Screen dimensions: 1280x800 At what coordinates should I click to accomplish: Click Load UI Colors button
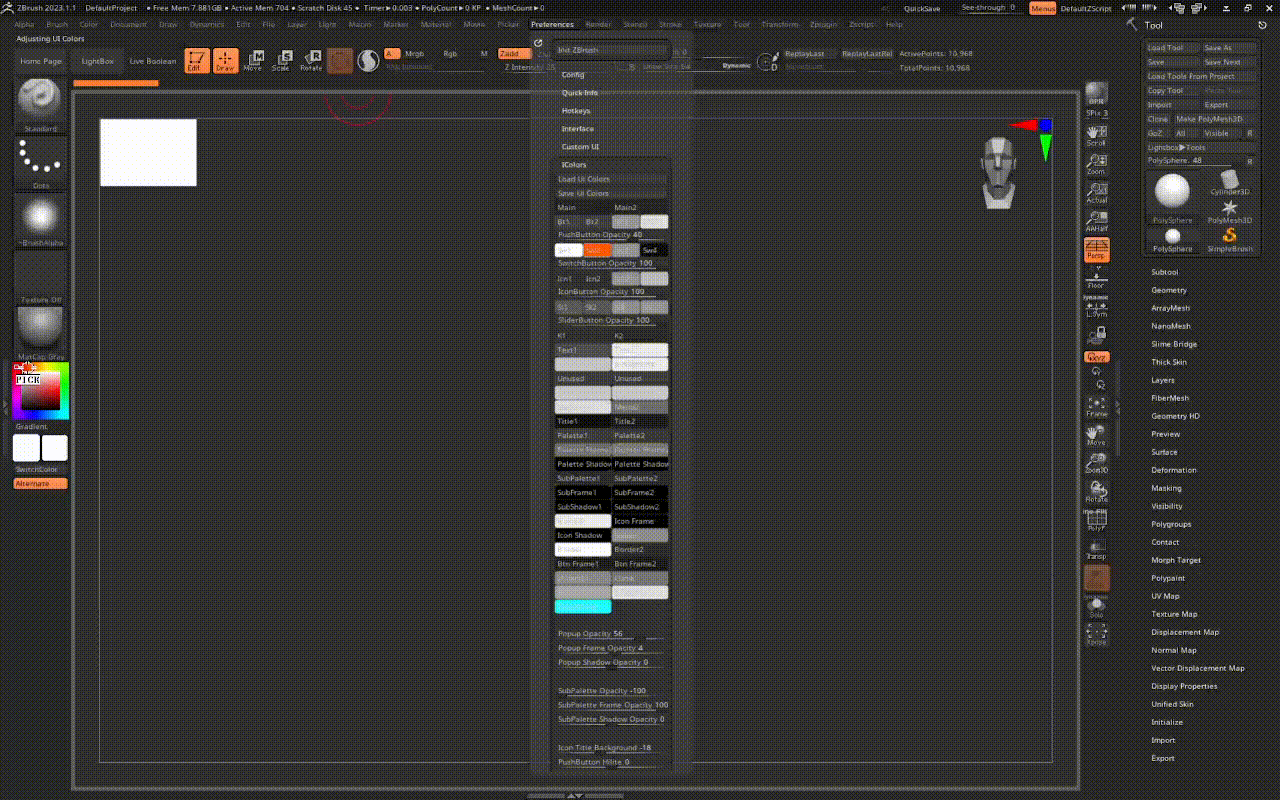click(611, 179)
